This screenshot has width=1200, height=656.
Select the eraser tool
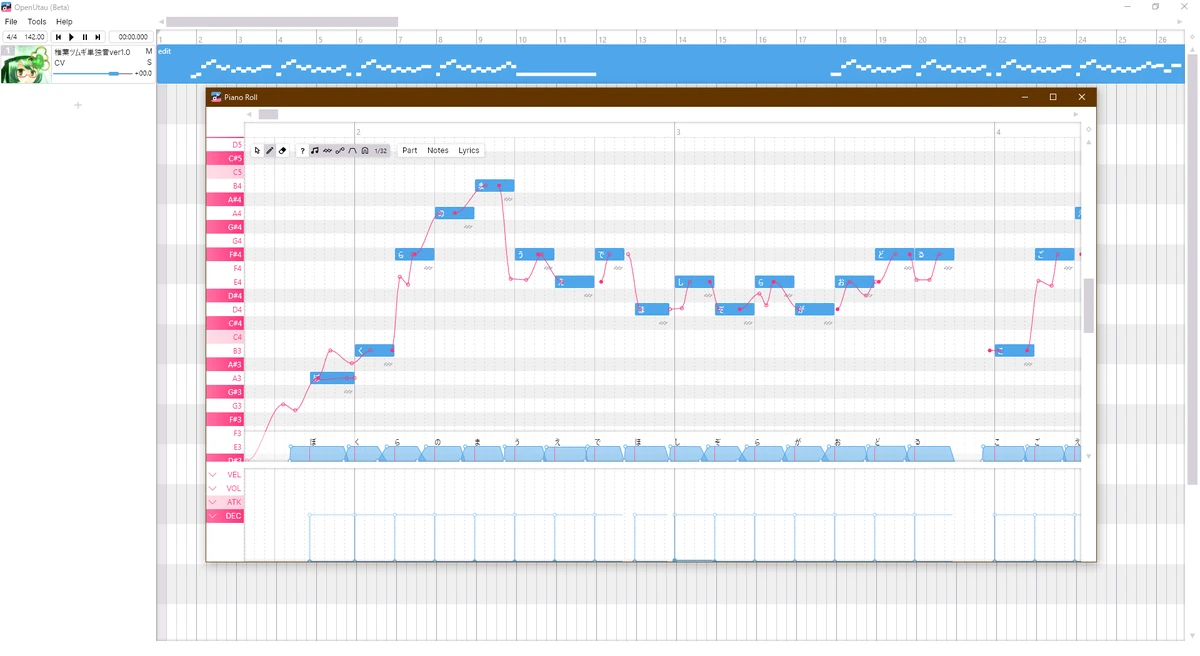tap(283, 150)
